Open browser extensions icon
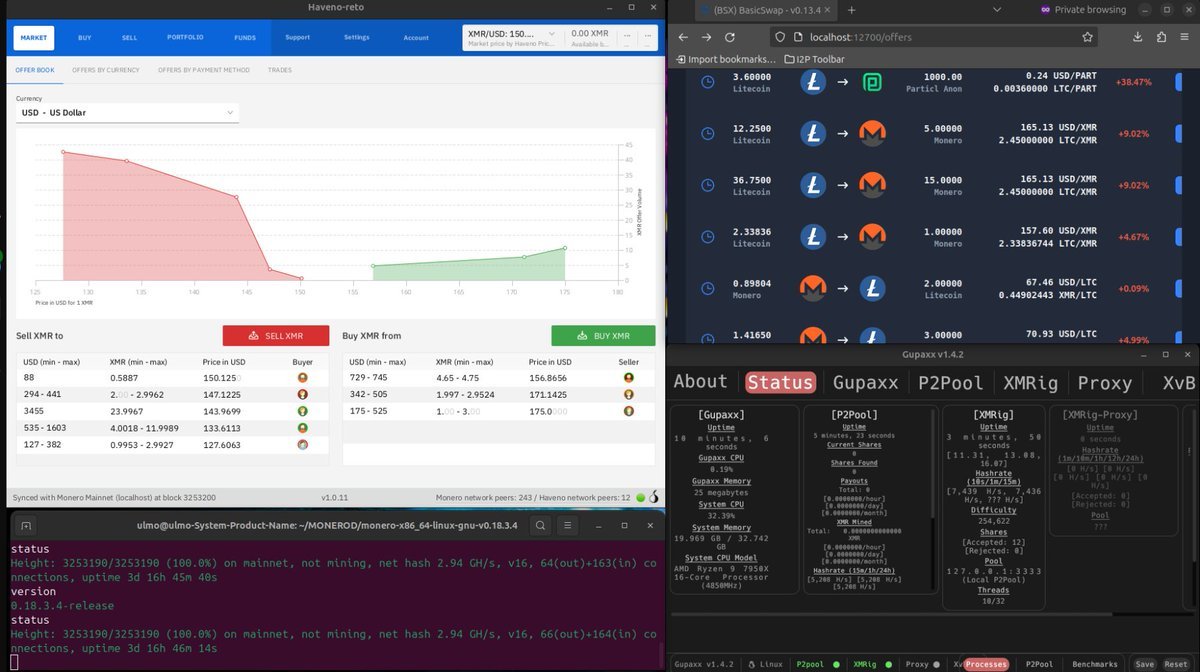1200x672 pixels. [1159, 37]
